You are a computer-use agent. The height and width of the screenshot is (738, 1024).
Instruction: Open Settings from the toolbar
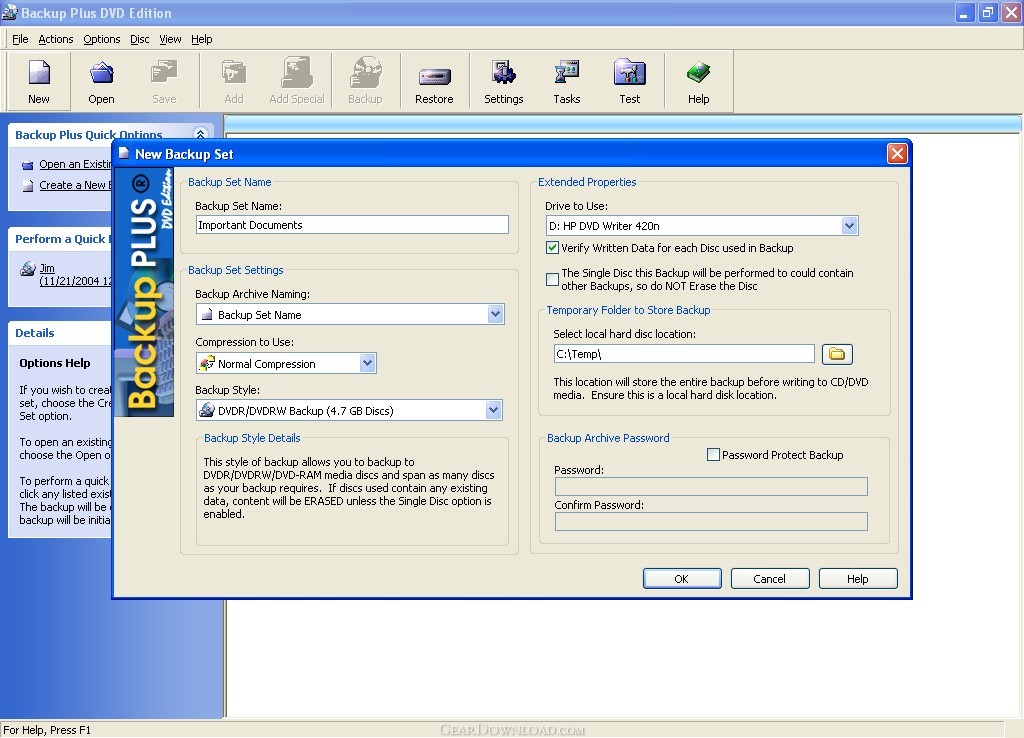(504, 82)
